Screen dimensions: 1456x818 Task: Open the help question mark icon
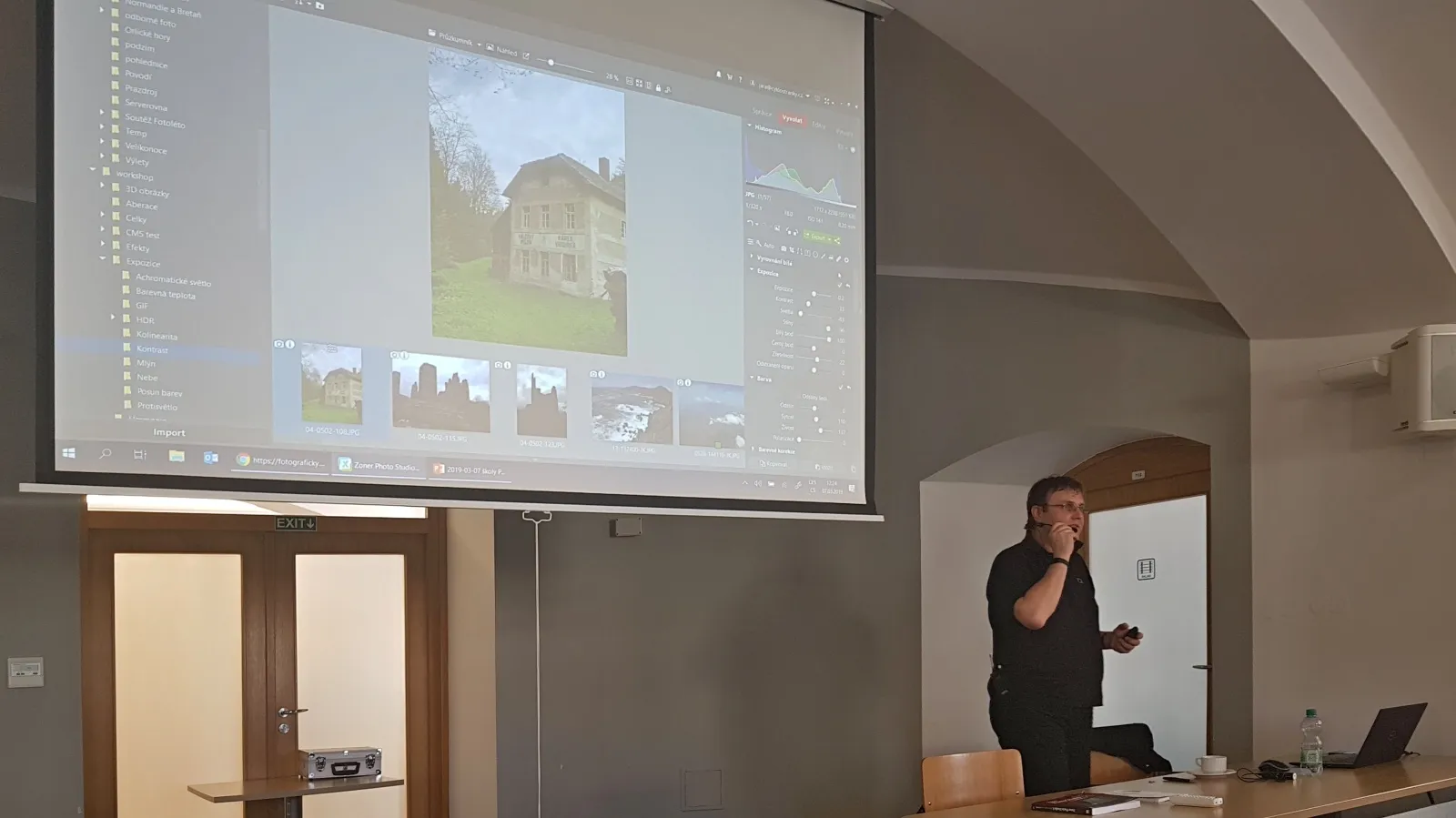[x=740, y=79]
